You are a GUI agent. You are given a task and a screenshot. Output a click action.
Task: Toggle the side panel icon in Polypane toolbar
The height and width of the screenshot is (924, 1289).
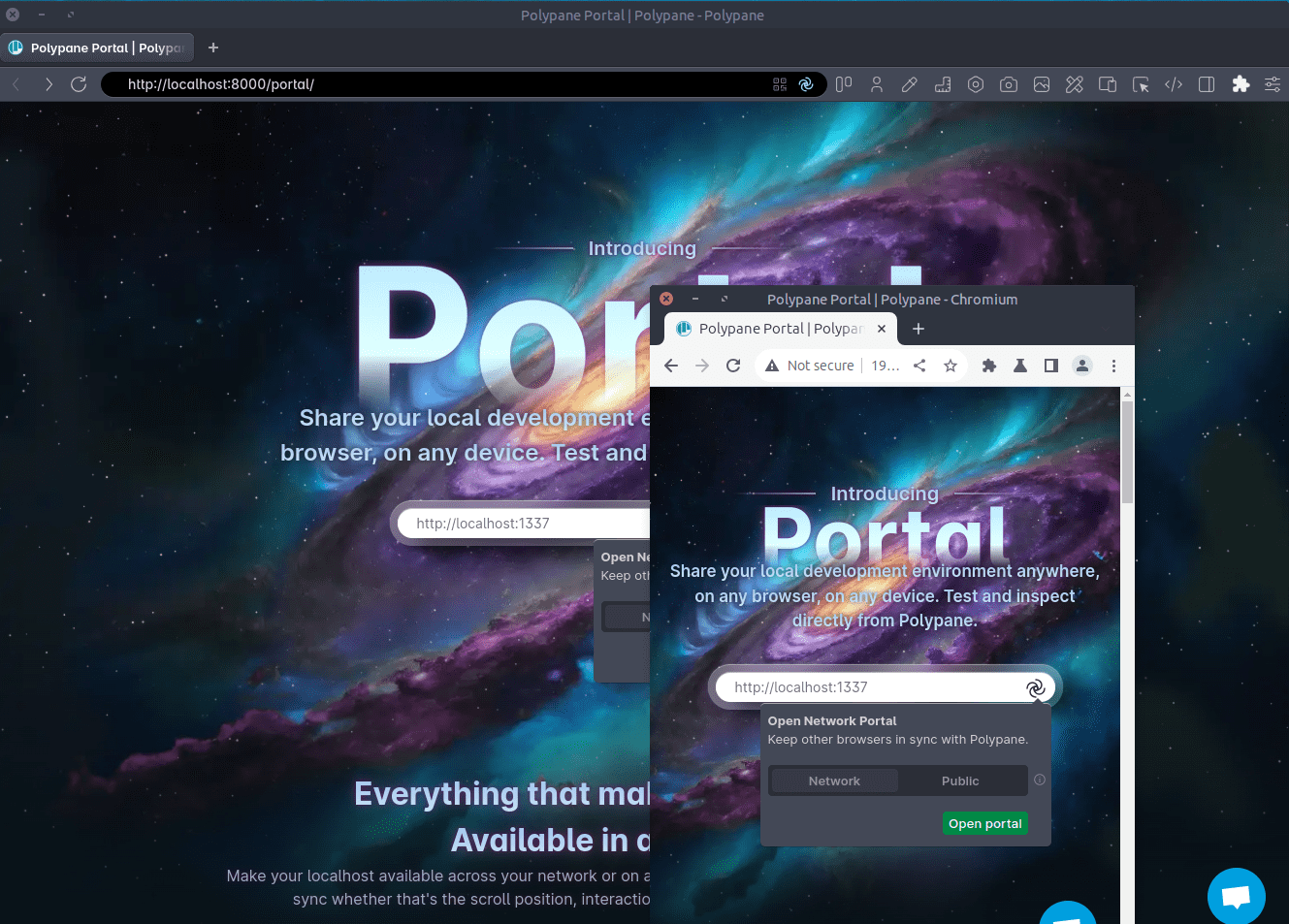click(1207, 84)
